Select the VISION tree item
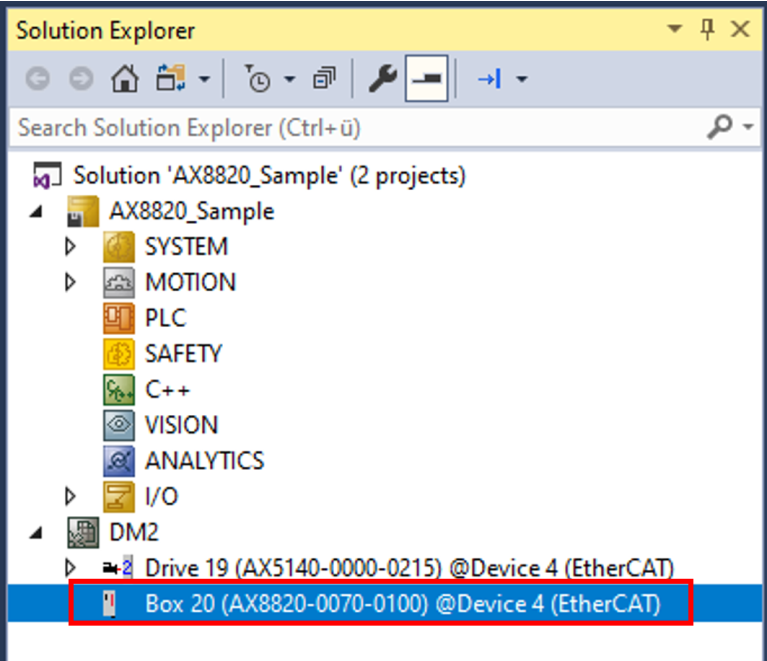 (x=181, y=425)
